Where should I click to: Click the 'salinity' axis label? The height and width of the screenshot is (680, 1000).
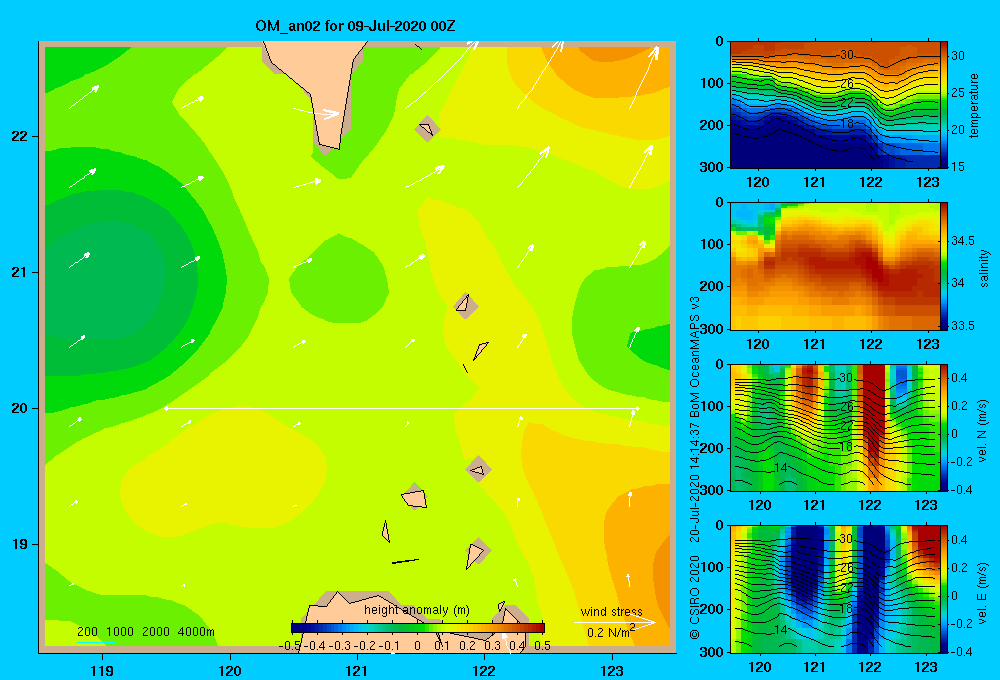pos(983,268)
